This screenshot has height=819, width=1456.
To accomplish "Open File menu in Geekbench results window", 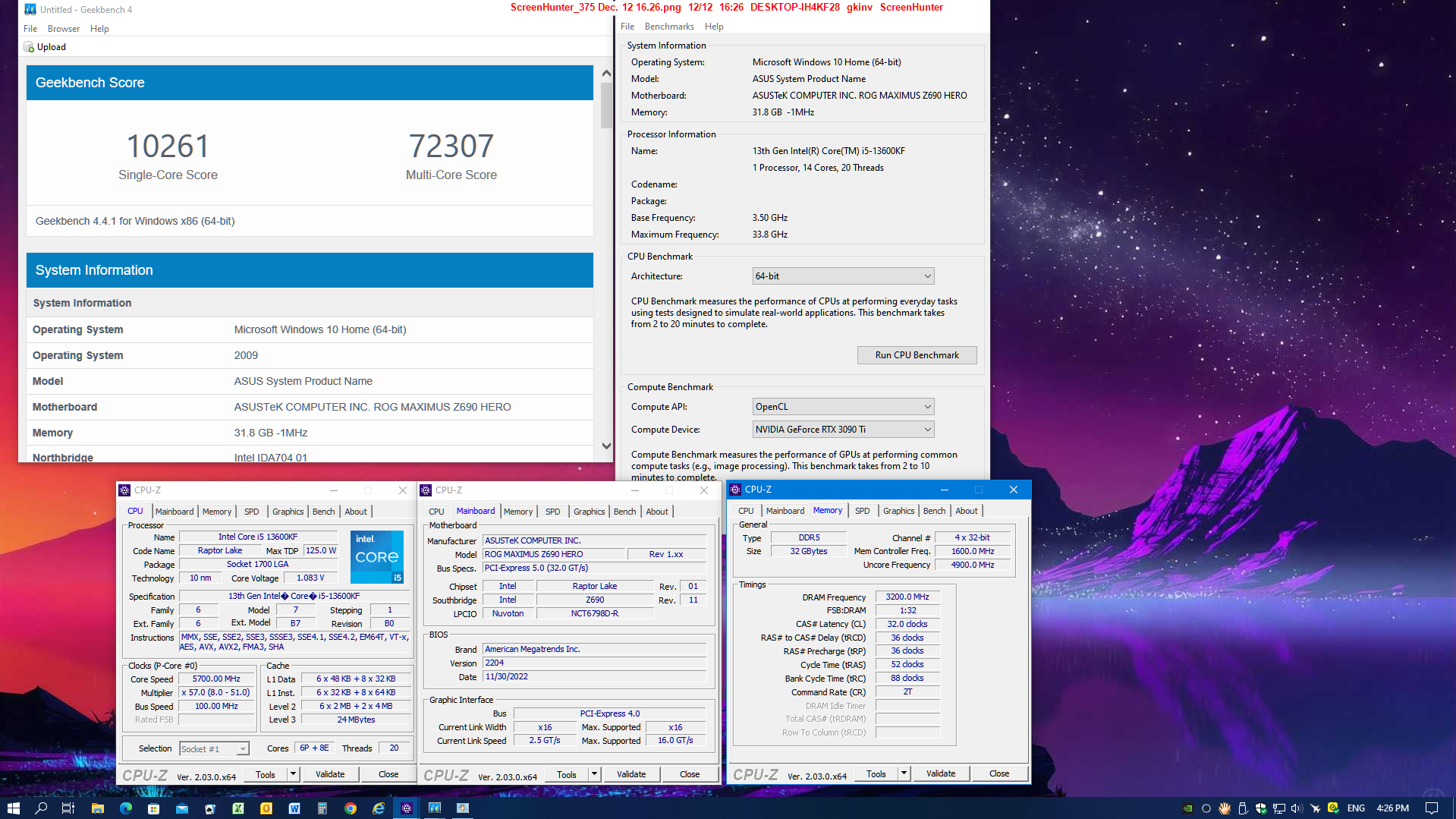I will pyautogui.click(x=30, y=29).
